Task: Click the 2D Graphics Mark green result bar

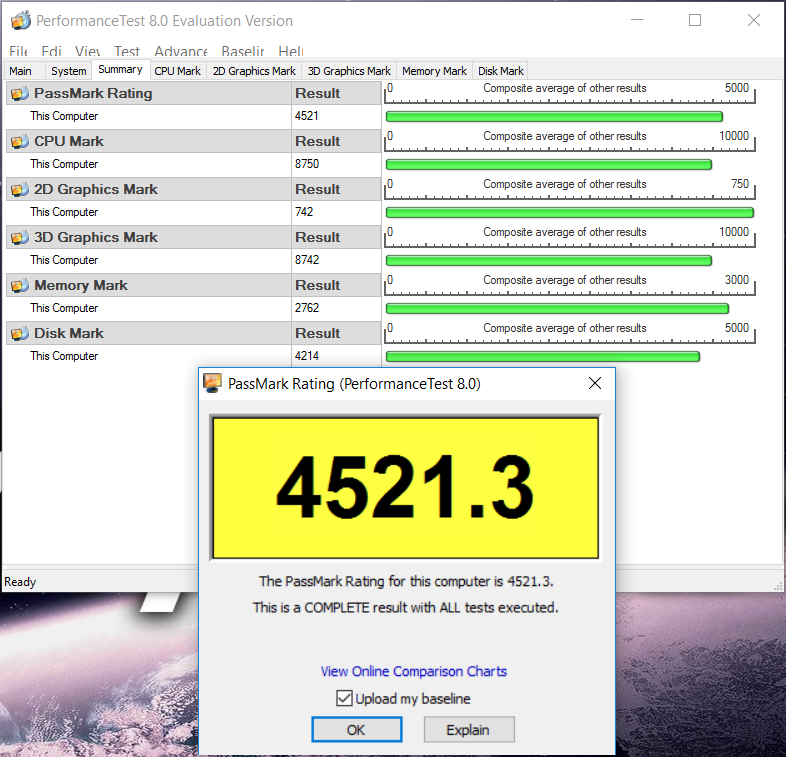Action: 569,213
